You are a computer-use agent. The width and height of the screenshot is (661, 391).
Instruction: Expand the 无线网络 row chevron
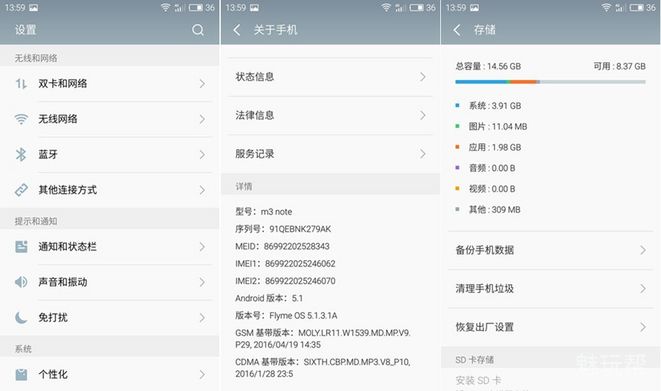[202, 119]
